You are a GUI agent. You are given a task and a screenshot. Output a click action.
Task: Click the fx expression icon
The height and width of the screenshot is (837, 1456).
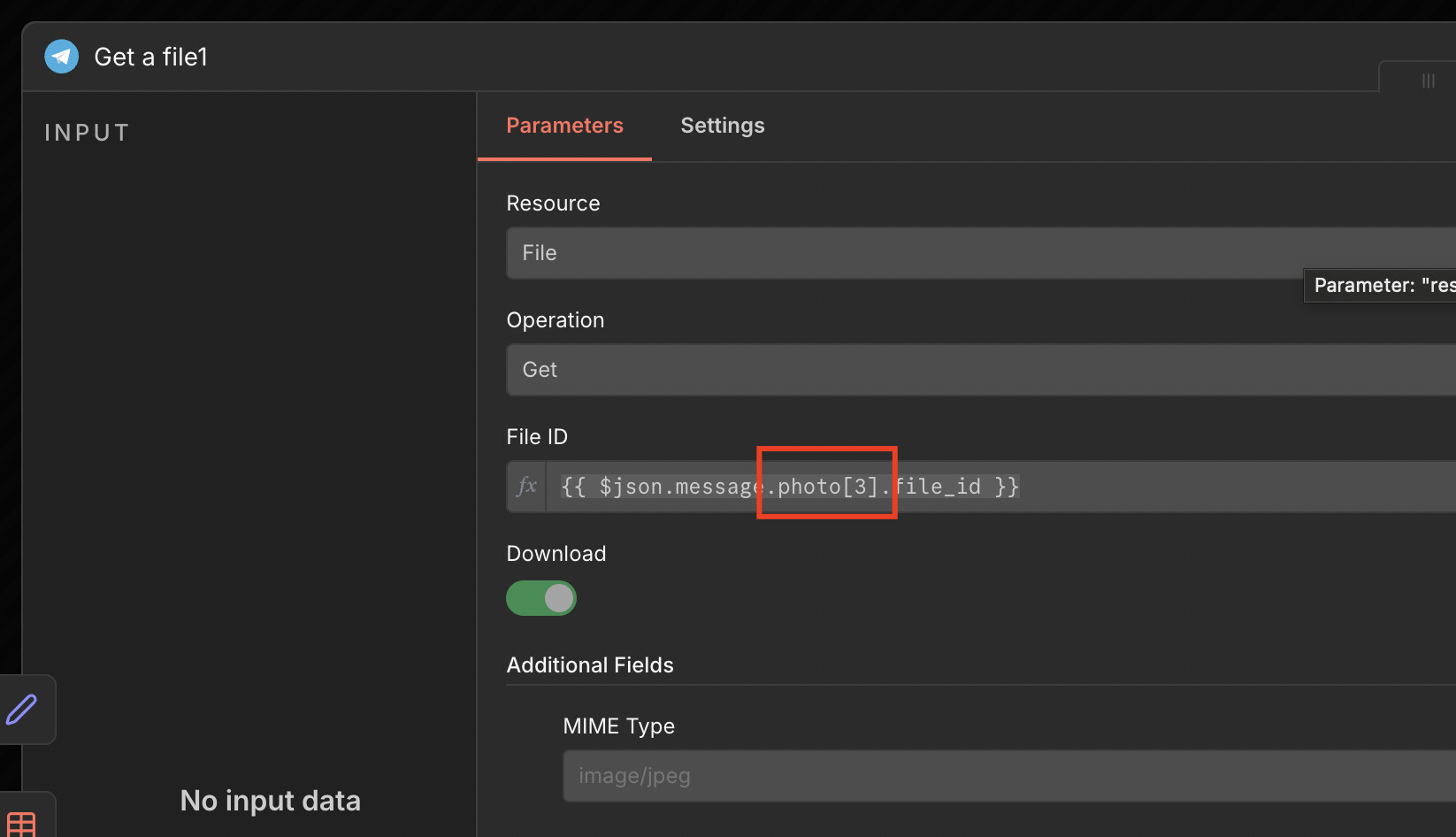(527, 487)
